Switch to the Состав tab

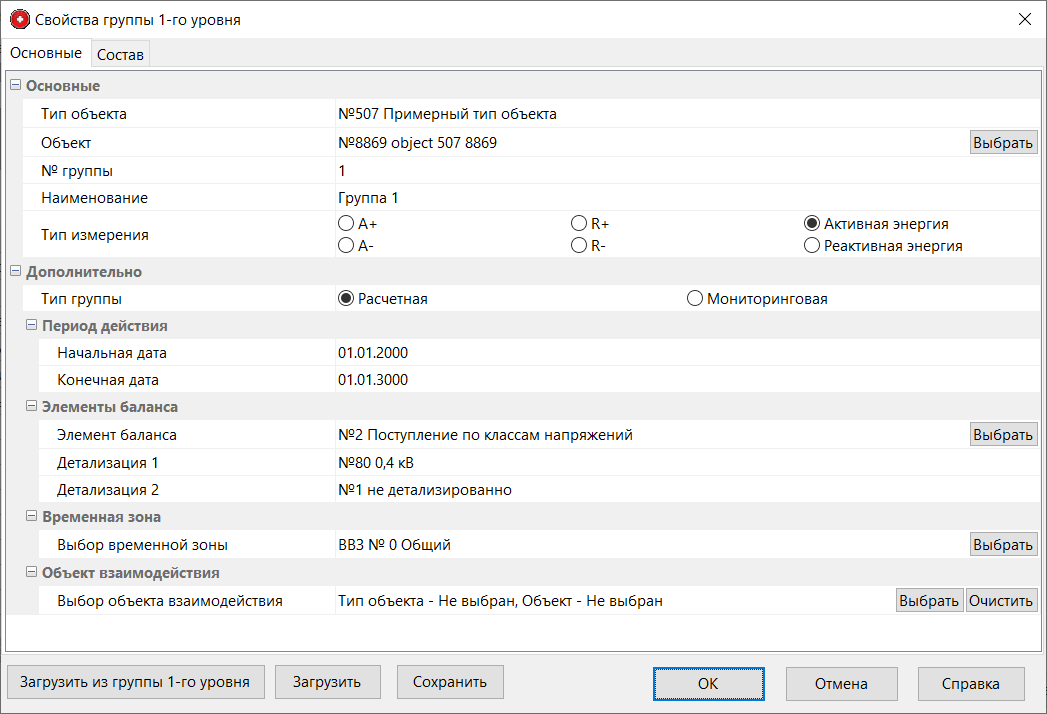[120, 55]
